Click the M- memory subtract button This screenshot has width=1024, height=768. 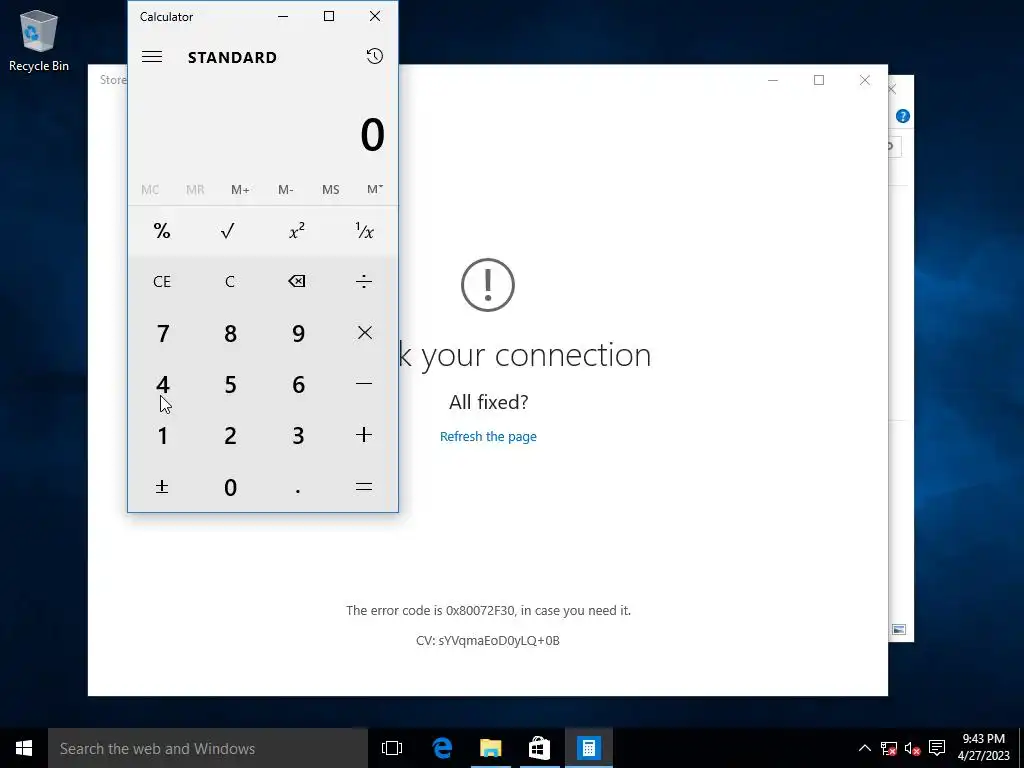click(x=285, y=189)
